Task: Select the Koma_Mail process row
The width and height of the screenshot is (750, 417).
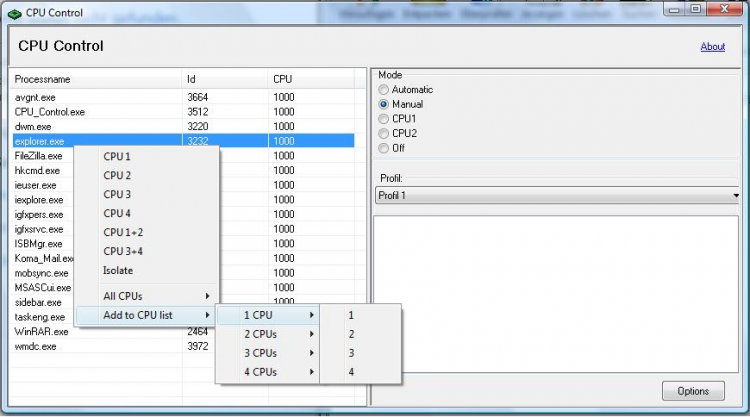Action: [x=43, y=259]
